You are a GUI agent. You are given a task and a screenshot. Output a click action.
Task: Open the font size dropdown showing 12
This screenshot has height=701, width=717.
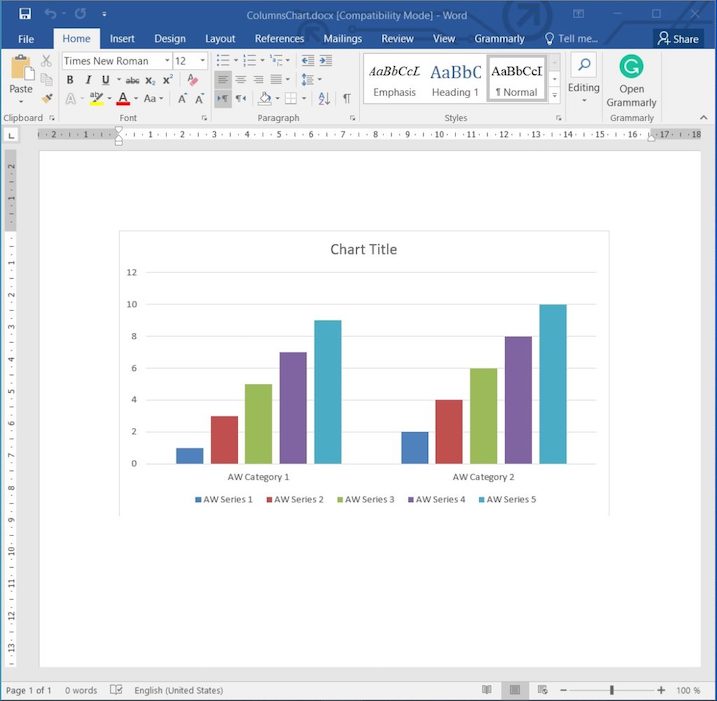[189, 61]
